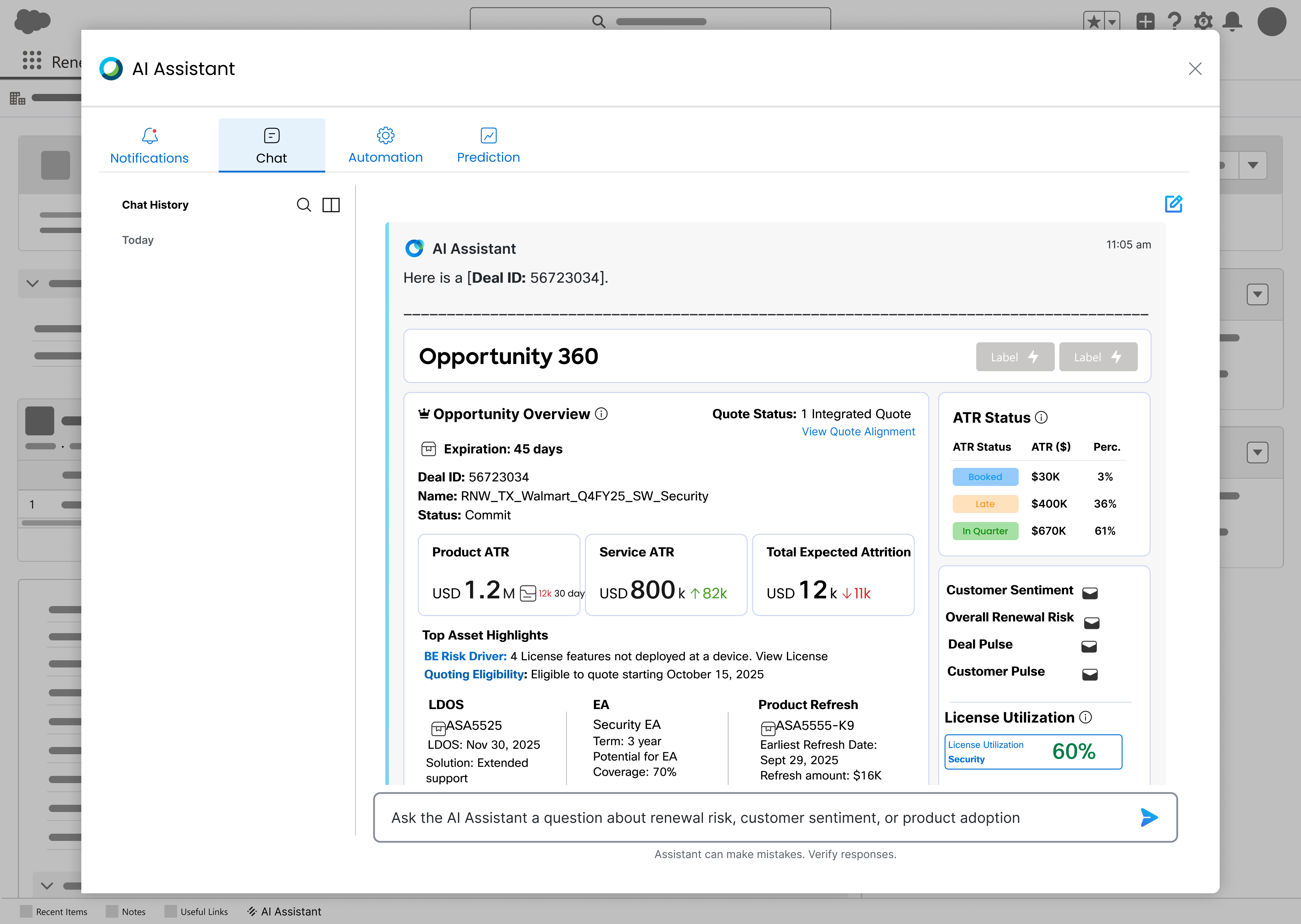1301x924 pixels.
Task: Expand the favorites list dropdown arrow
Action: pos(1112,22)
